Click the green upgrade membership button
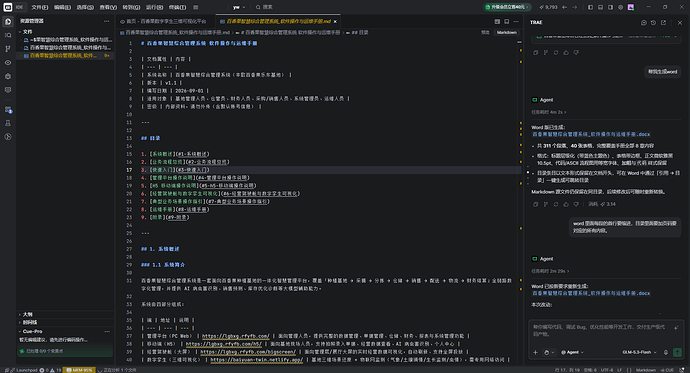Screen dimensions: 690x373 507,7
